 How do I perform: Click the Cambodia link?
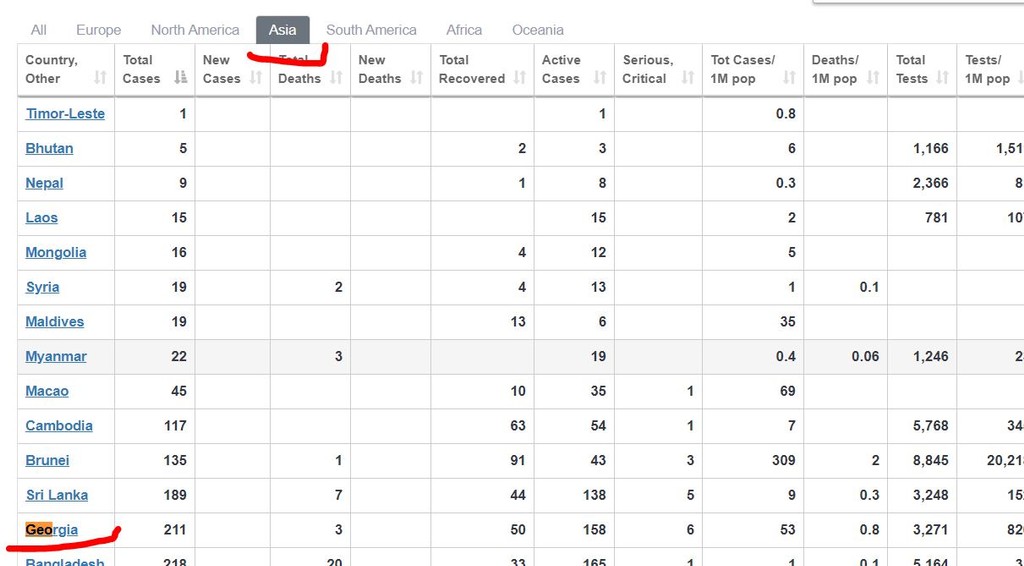click(x=59, y=426)
